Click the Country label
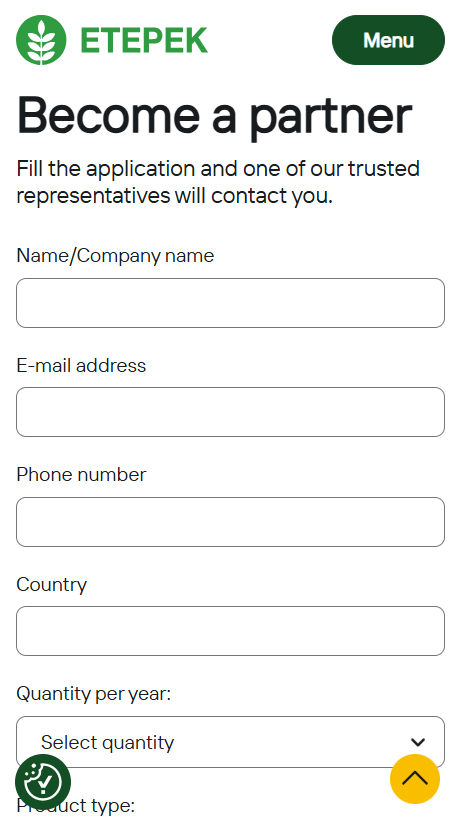Image resolution: width=465 pixels, height=826 pixels. [52, 585]
